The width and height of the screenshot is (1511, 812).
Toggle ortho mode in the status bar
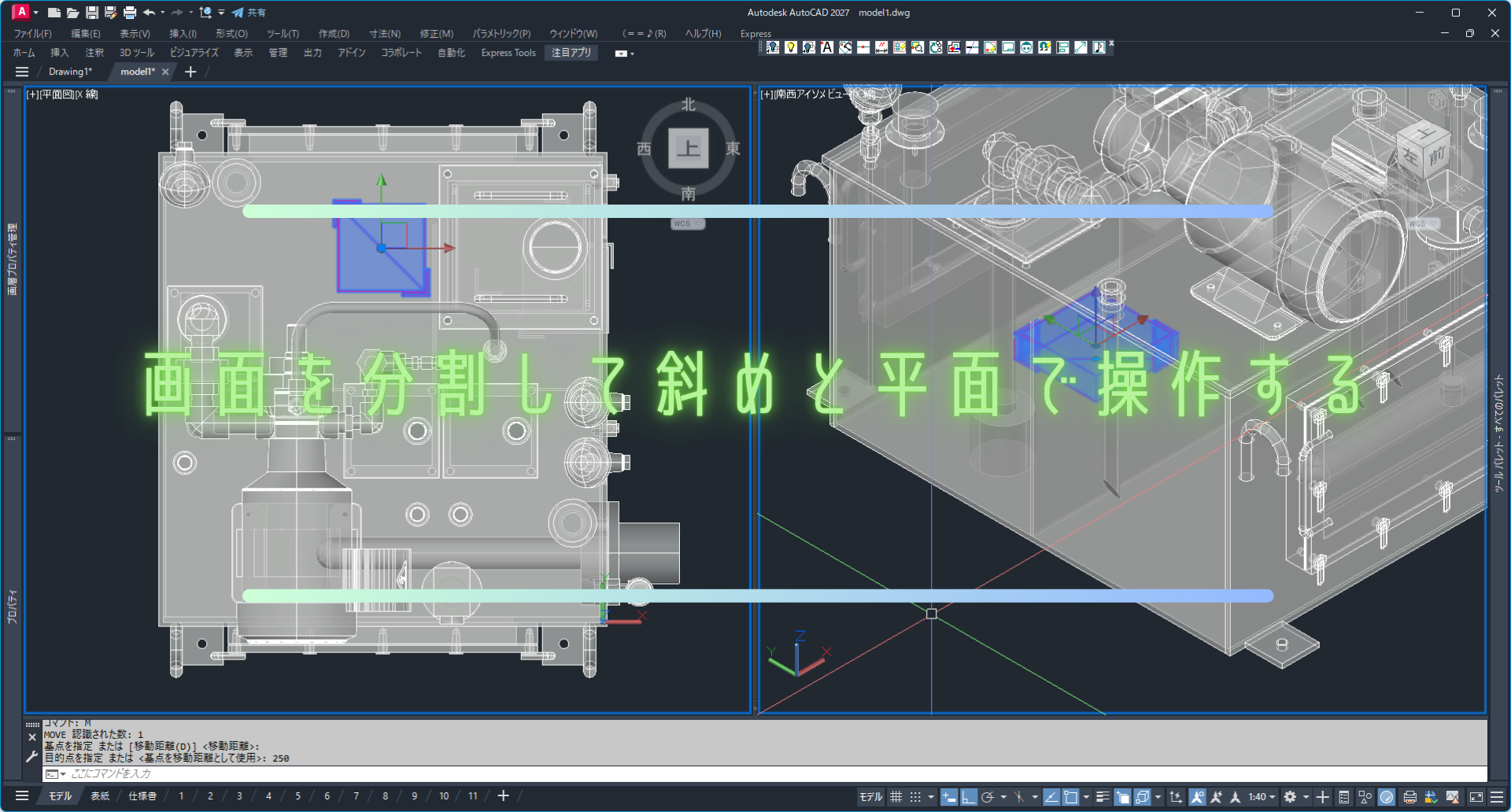pos(969,797)
